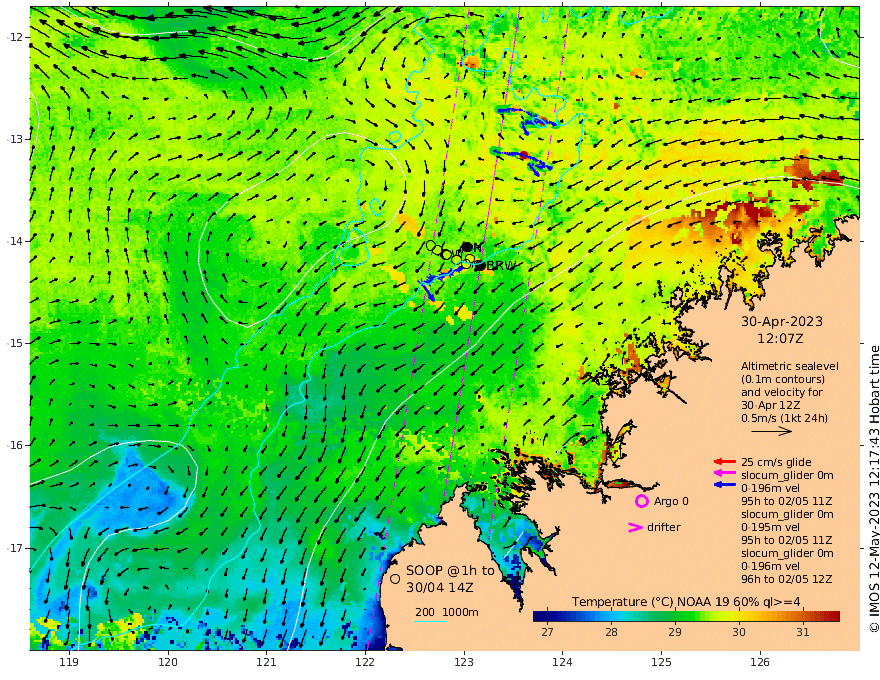Image resolution: width=880 pixels, height=680 pixels.
Task: Click the '30 Apr 12Z' legend line
Action: (x=771, y=405)
